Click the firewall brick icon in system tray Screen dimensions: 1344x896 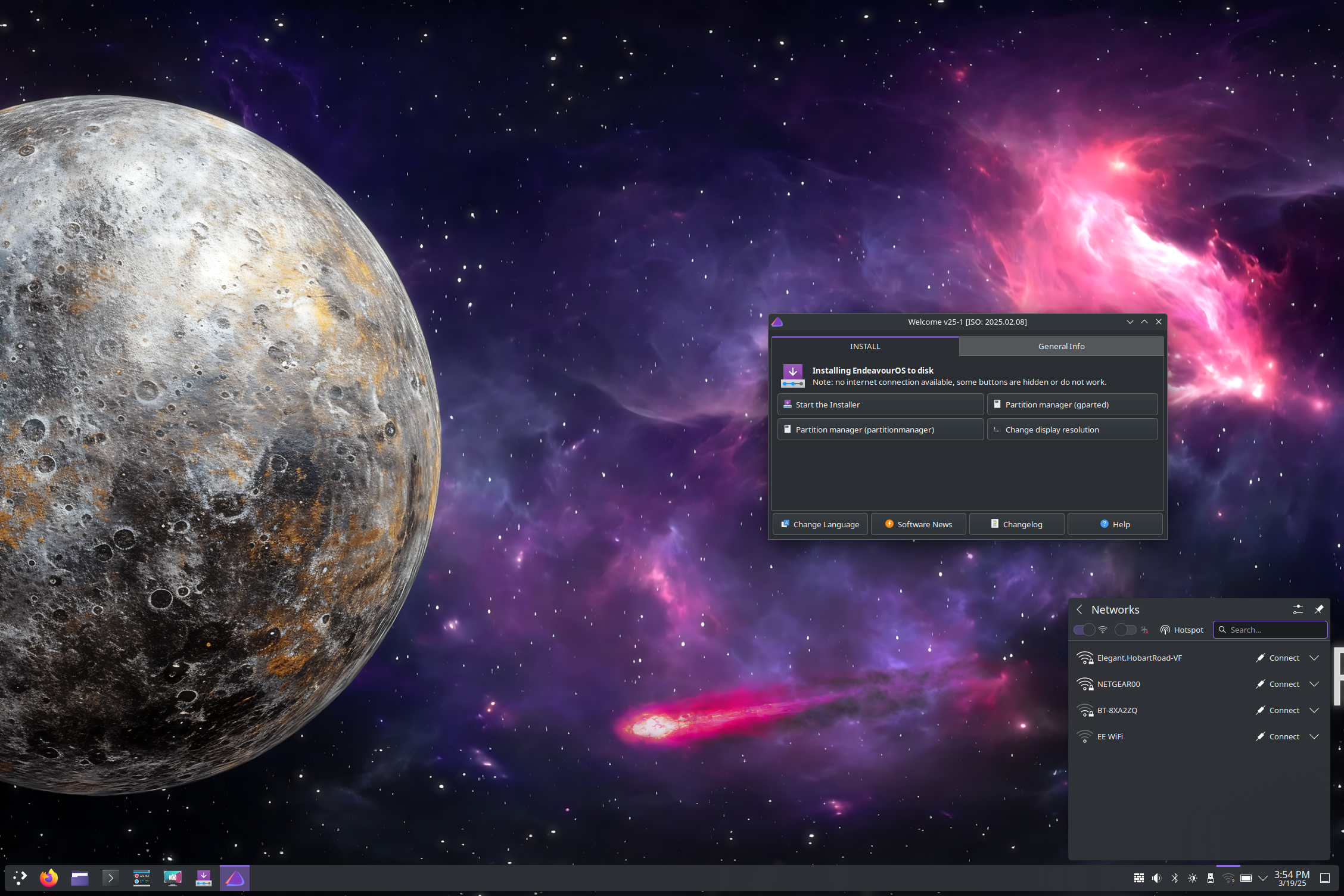tap(1138, 878)
